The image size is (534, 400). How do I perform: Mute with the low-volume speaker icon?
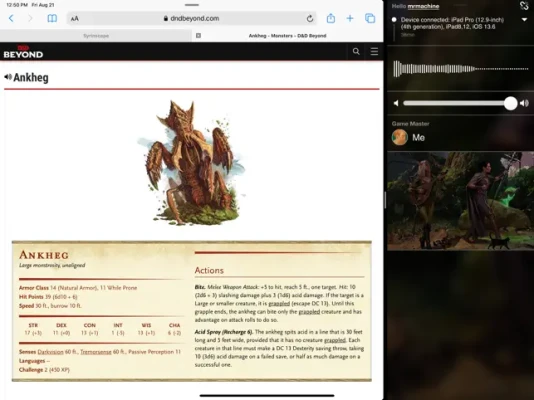tap(396, 103)
